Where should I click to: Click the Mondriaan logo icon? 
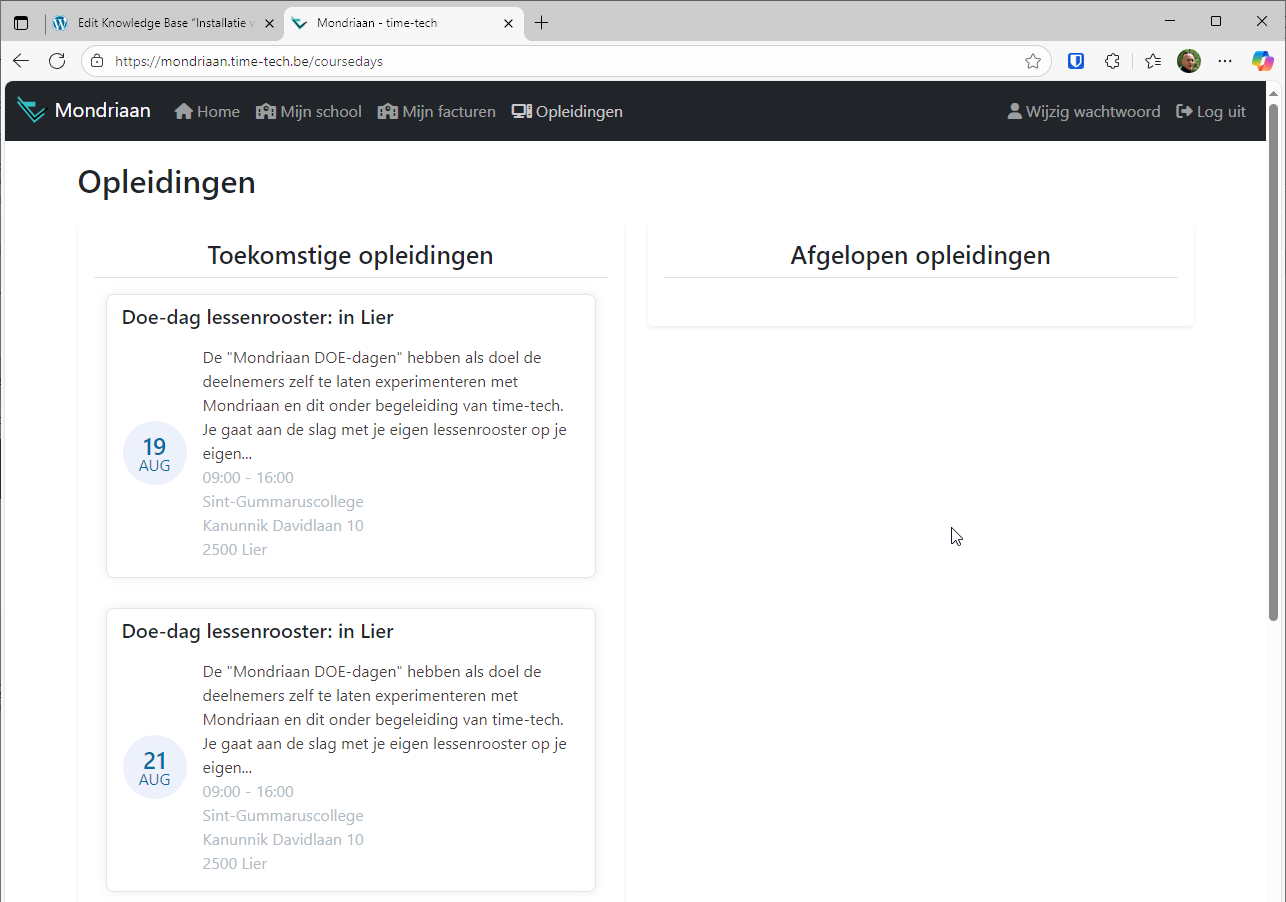(31, 111)
